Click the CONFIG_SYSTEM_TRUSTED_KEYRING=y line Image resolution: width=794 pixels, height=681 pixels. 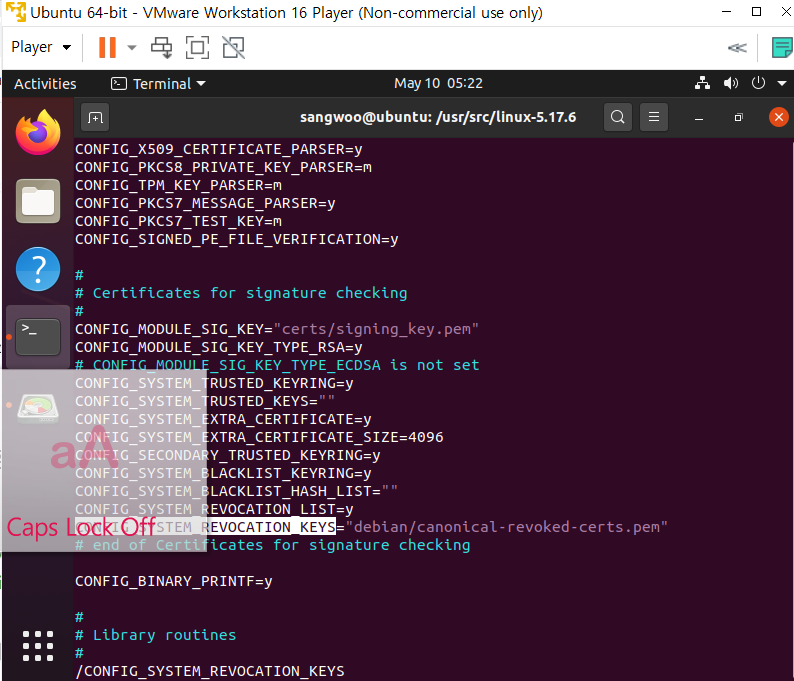pos(214,383)
